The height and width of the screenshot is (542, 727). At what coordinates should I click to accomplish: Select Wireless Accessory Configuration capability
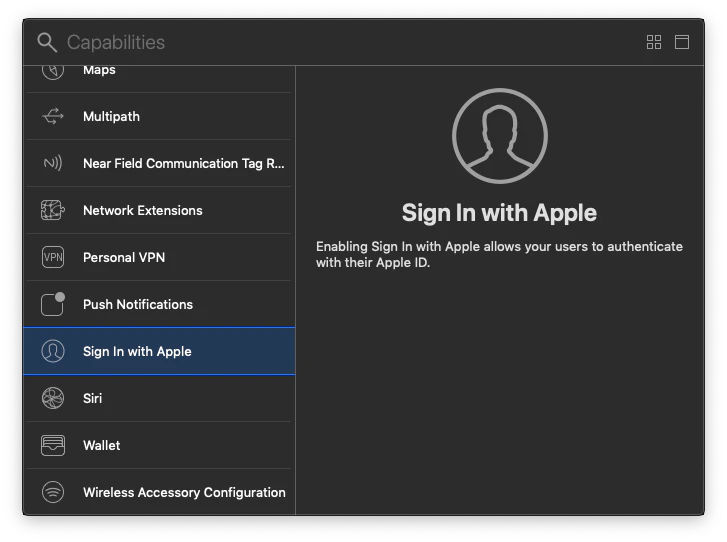[159, 492]
